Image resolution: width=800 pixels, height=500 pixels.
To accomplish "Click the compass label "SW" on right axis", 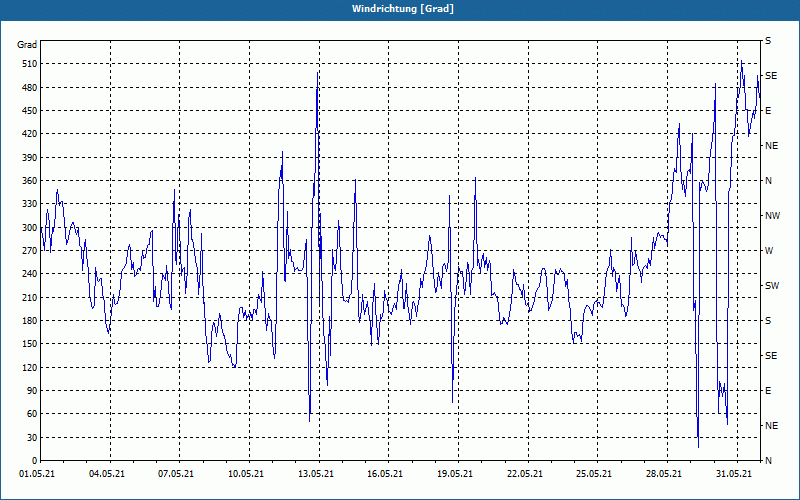I will [x=772, y=286].
